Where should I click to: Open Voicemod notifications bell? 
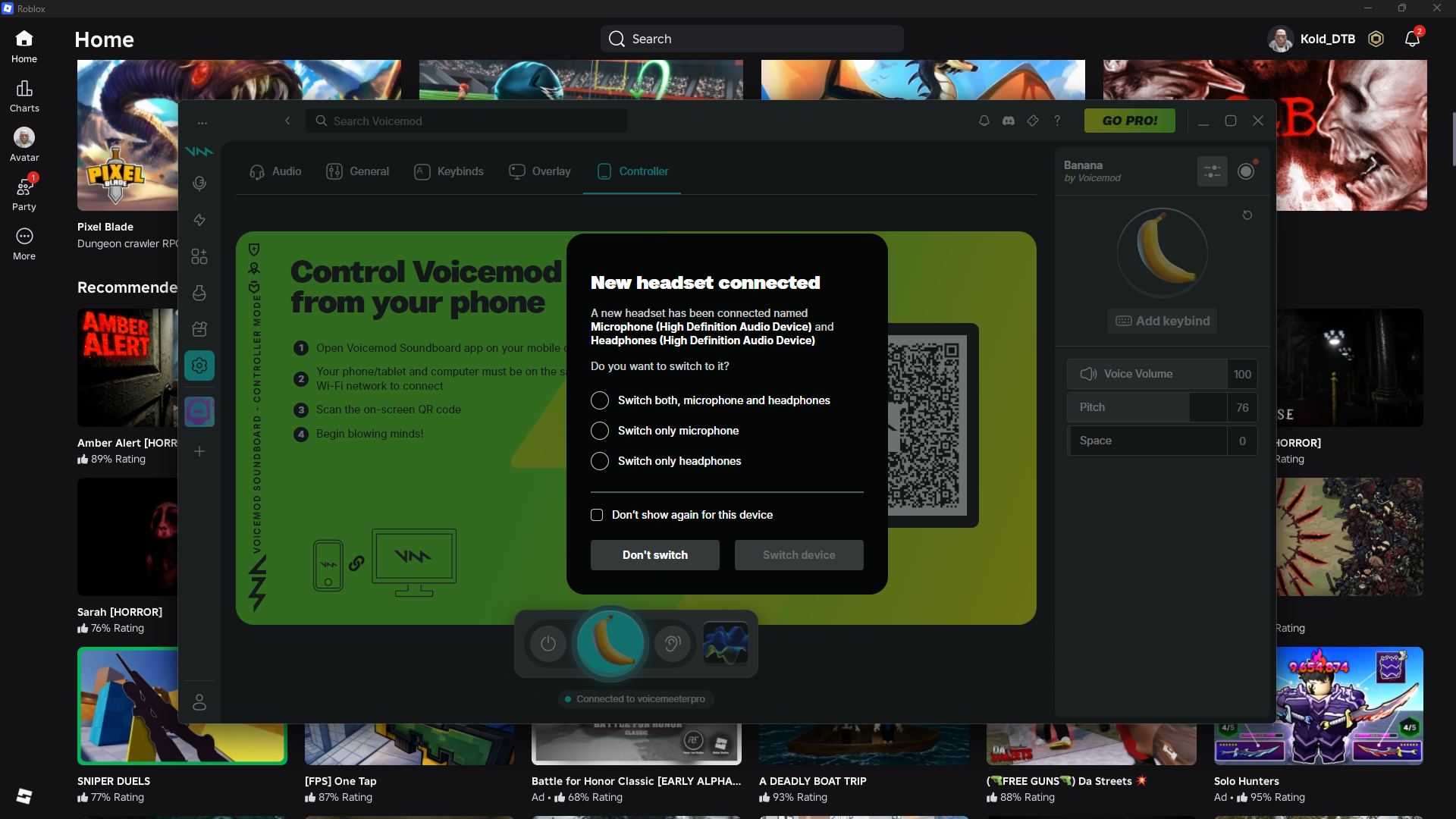click(x=984, y=121)
